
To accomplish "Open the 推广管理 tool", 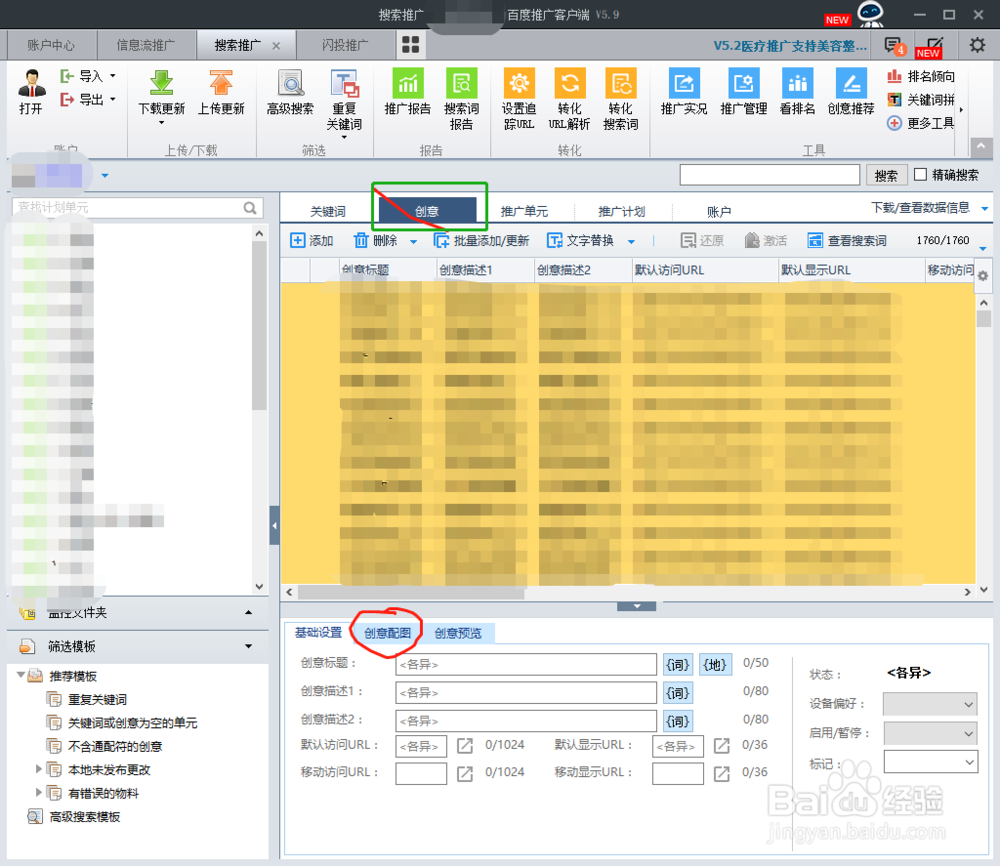I will tap(743, 83).
